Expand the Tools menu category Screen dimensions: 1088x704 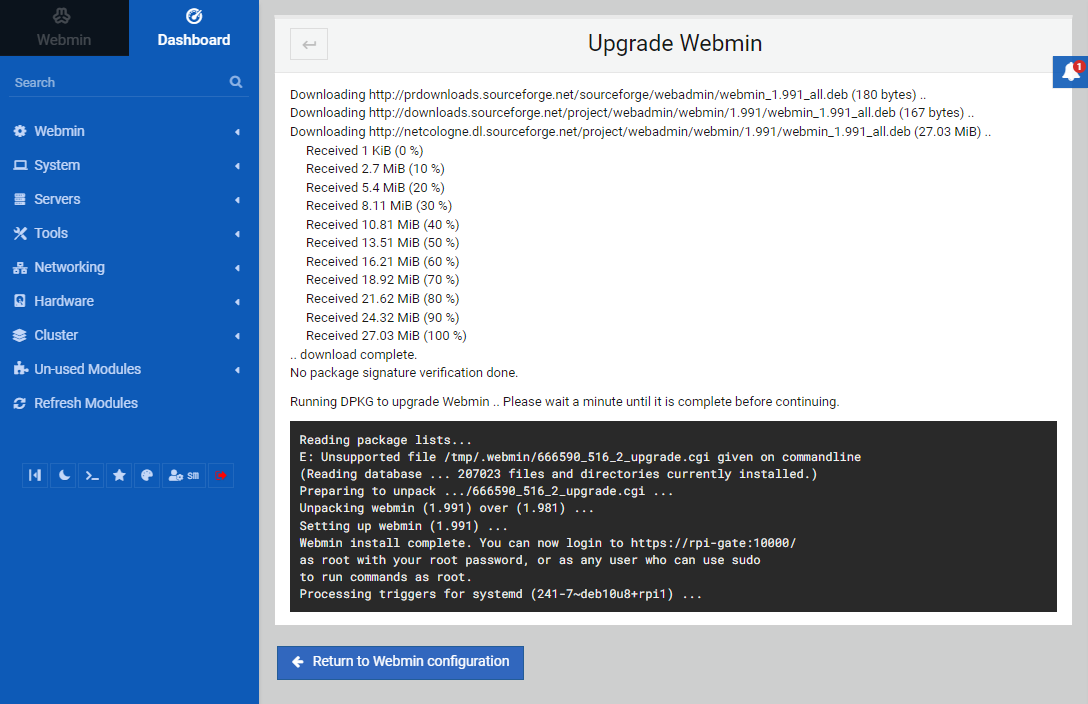click(129, 233)
